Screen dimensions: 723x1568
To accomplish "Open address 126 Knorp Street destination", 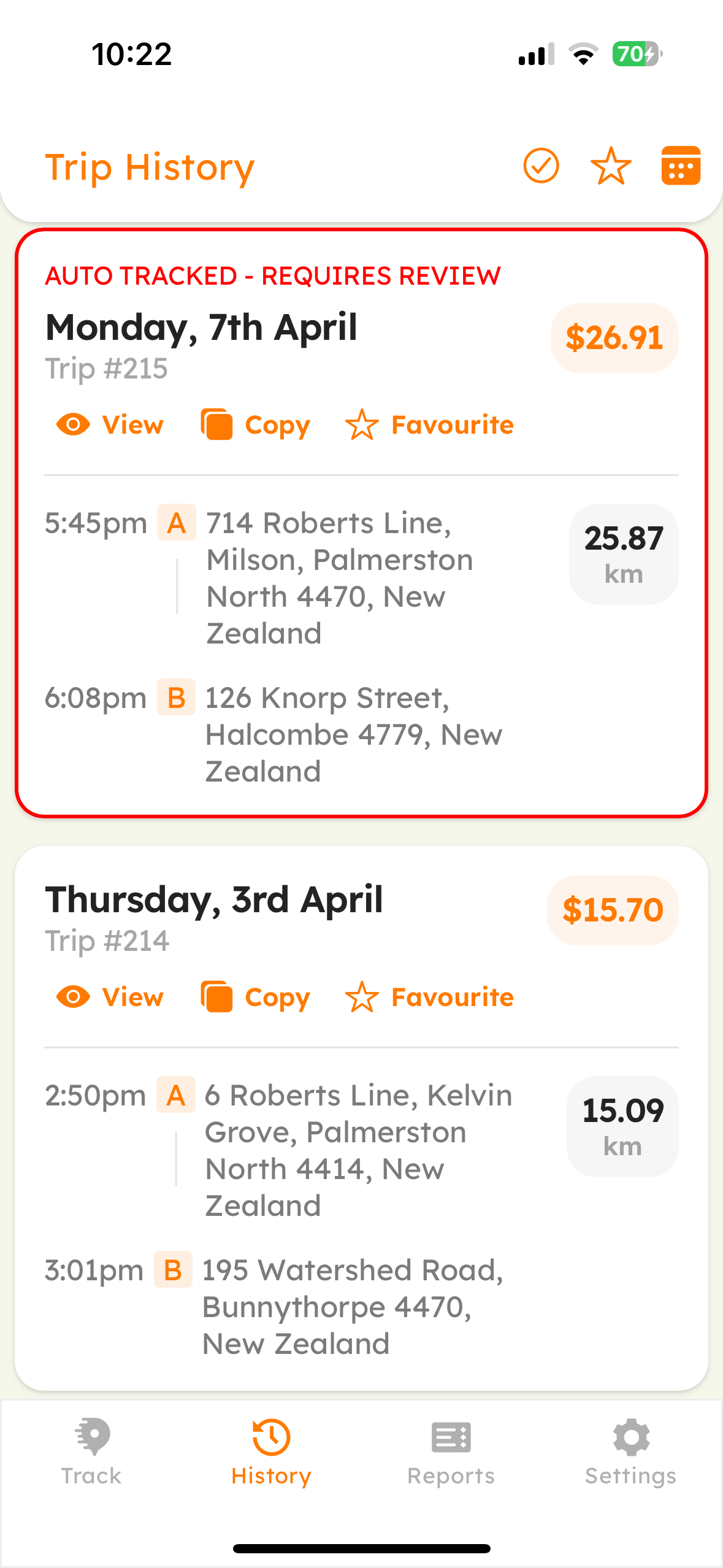I will [x=354, y=734].
